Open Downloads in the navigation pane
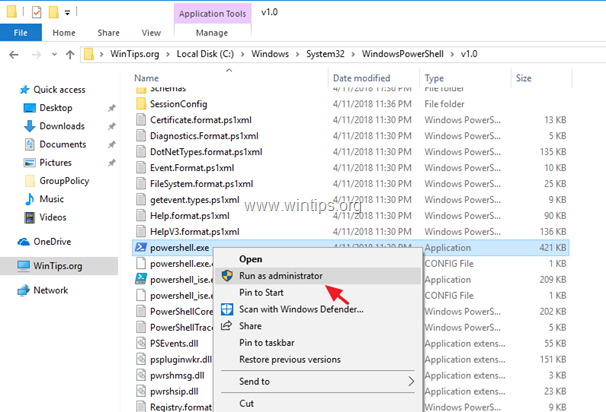The height and width of the screenshot is (412, 606). [62, 126]
